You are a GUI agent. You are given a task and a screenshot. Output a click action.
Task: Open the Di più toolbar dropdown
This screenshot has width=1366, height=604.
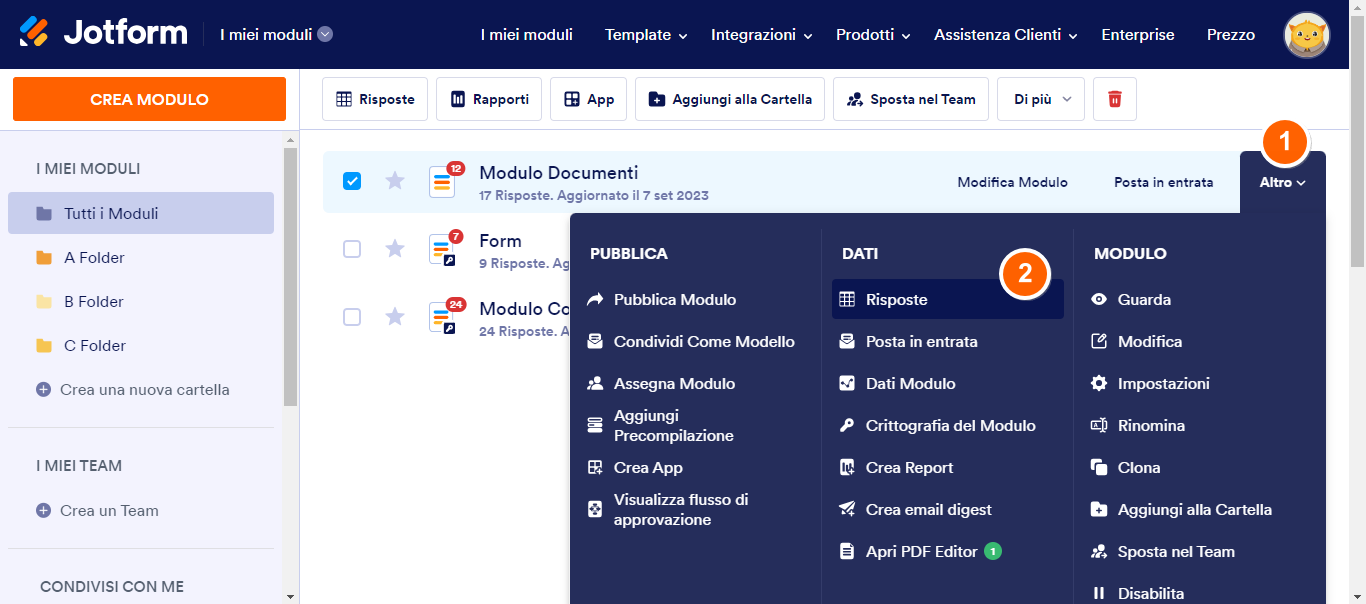(1041, 99)
